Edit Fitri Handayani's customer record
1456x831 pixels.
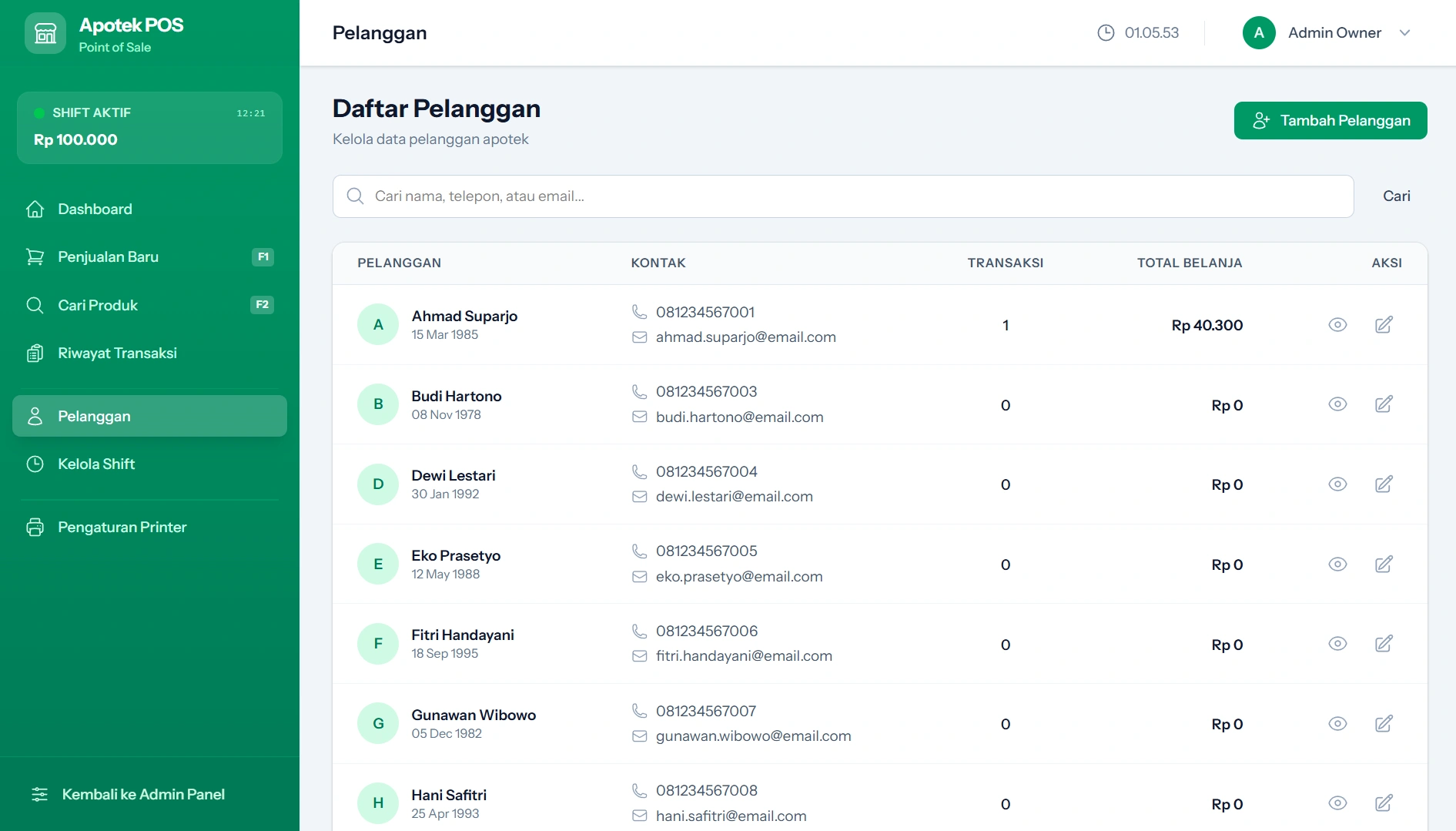(1384, 644)
